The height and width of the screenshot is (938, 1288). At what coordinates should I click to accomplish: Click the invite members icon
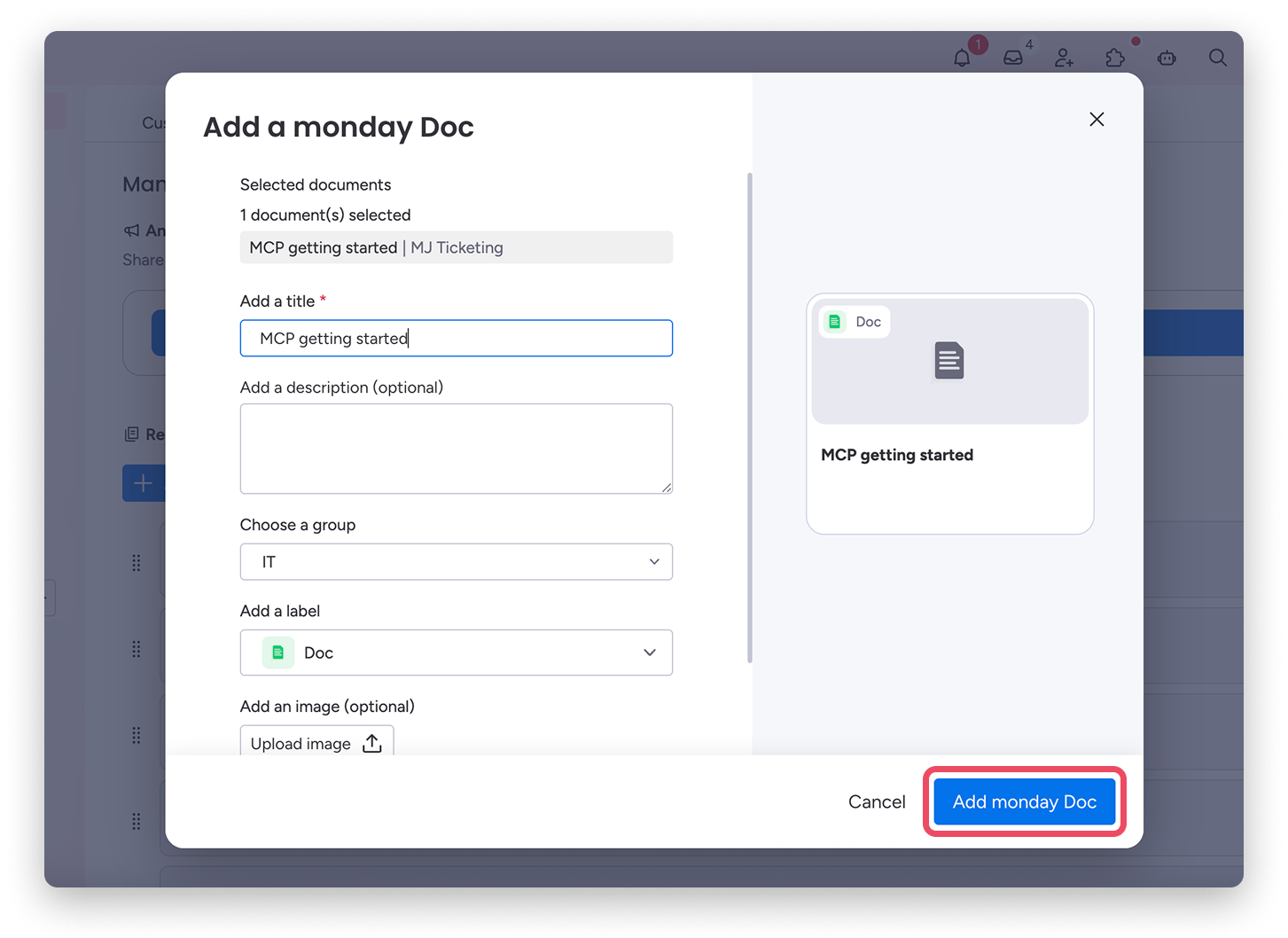1065,58
